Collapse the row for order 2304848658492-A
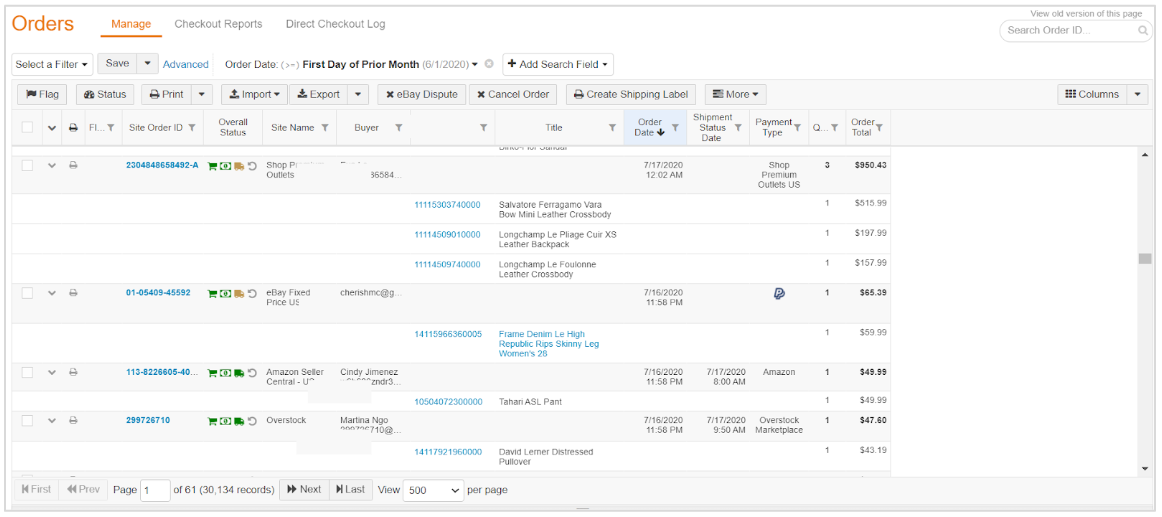This screenshot has width=1162, height=517. 52,166
